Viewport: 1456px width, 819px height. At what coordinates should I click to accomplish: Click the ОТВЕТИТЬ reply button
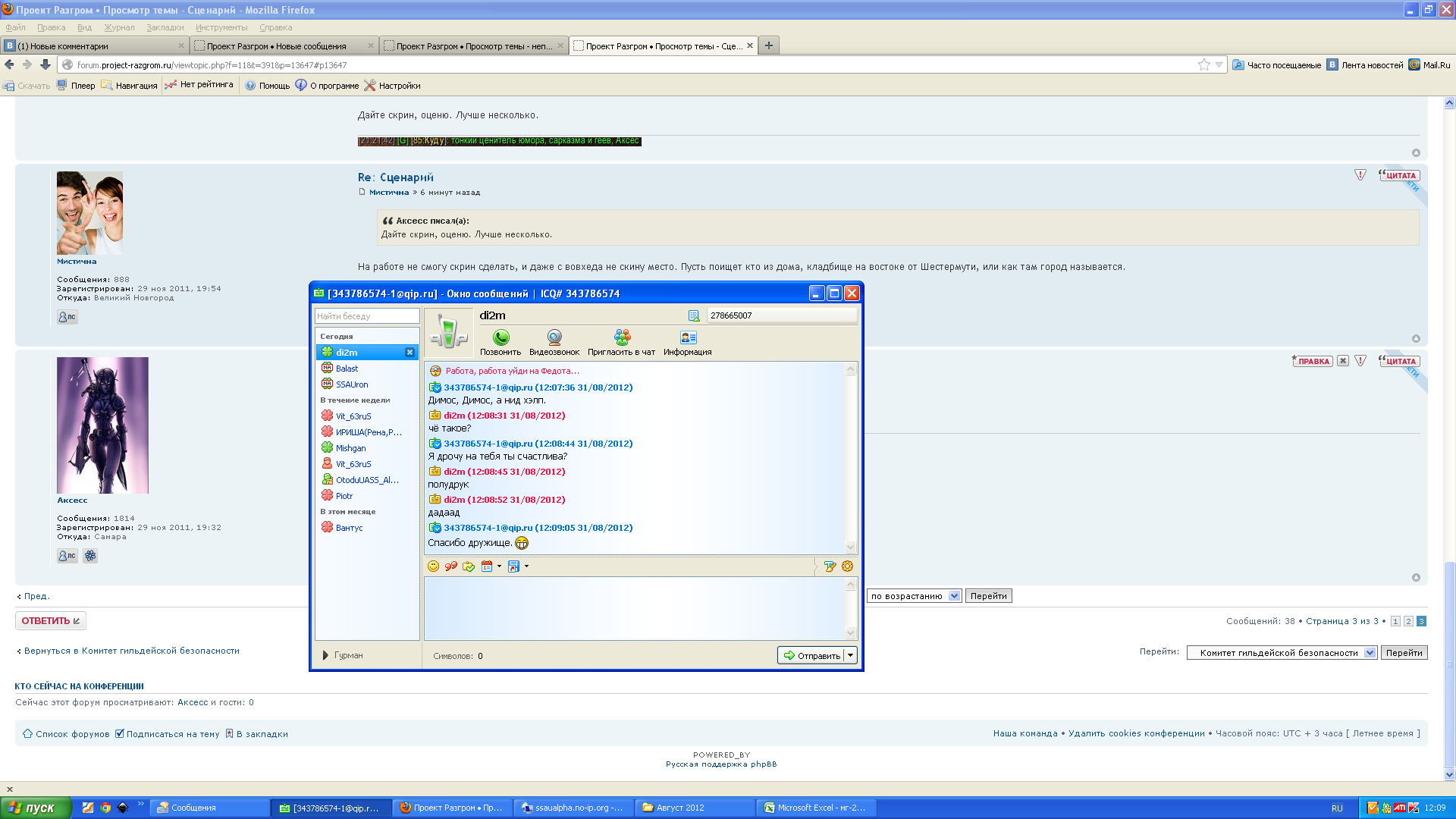point(50,621)
